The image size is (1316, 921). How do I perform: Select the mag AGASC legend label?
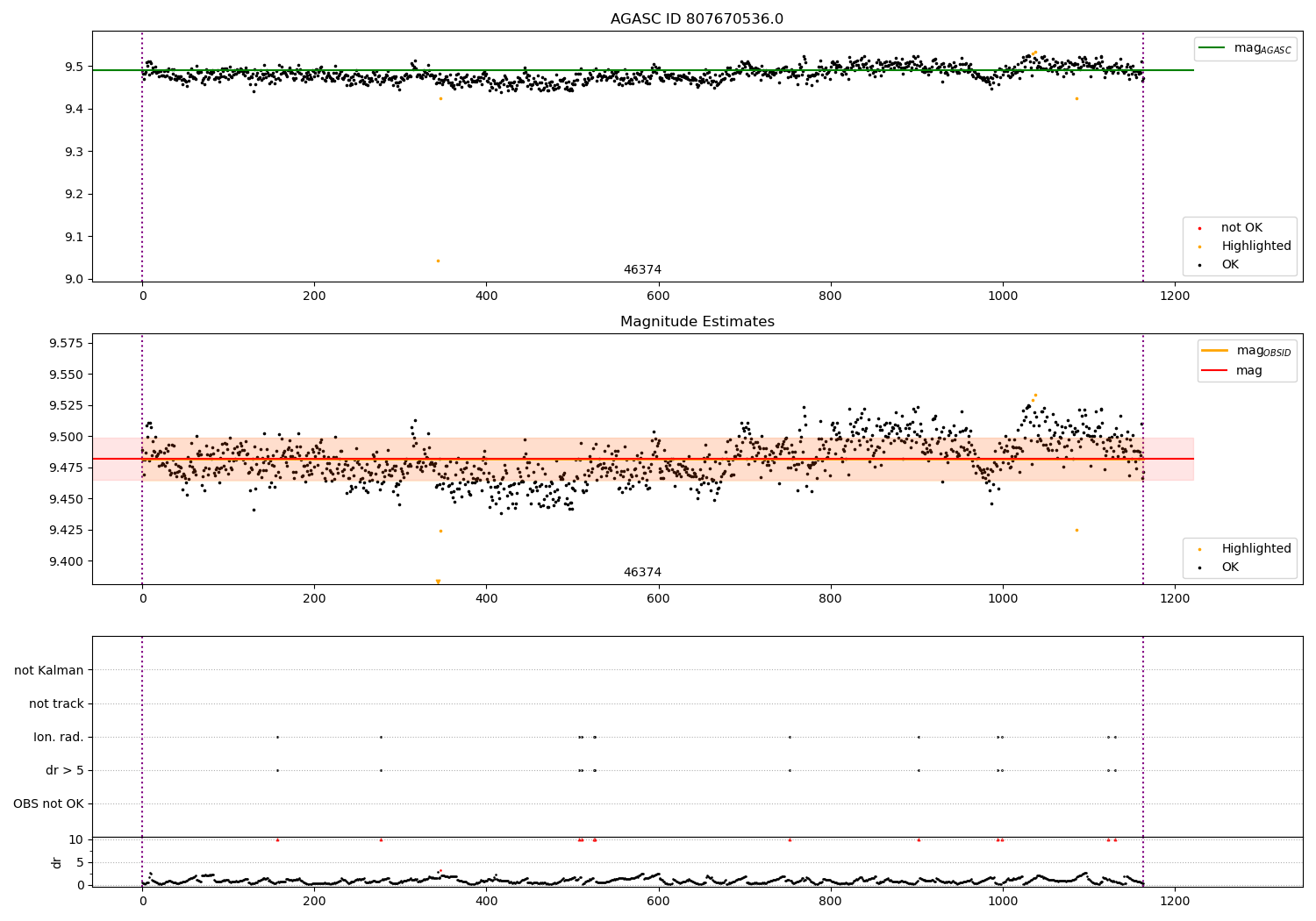pyautogui.click(x=1262, y=48)
